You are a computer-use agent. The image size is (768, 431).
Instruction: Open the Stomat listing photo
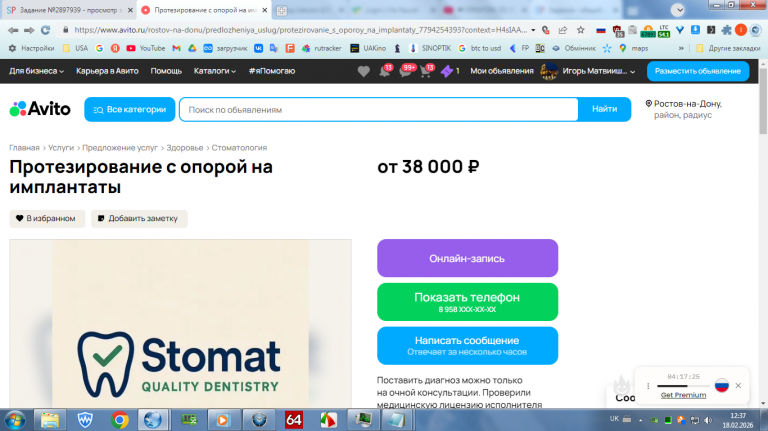click(x=180, y=323)
